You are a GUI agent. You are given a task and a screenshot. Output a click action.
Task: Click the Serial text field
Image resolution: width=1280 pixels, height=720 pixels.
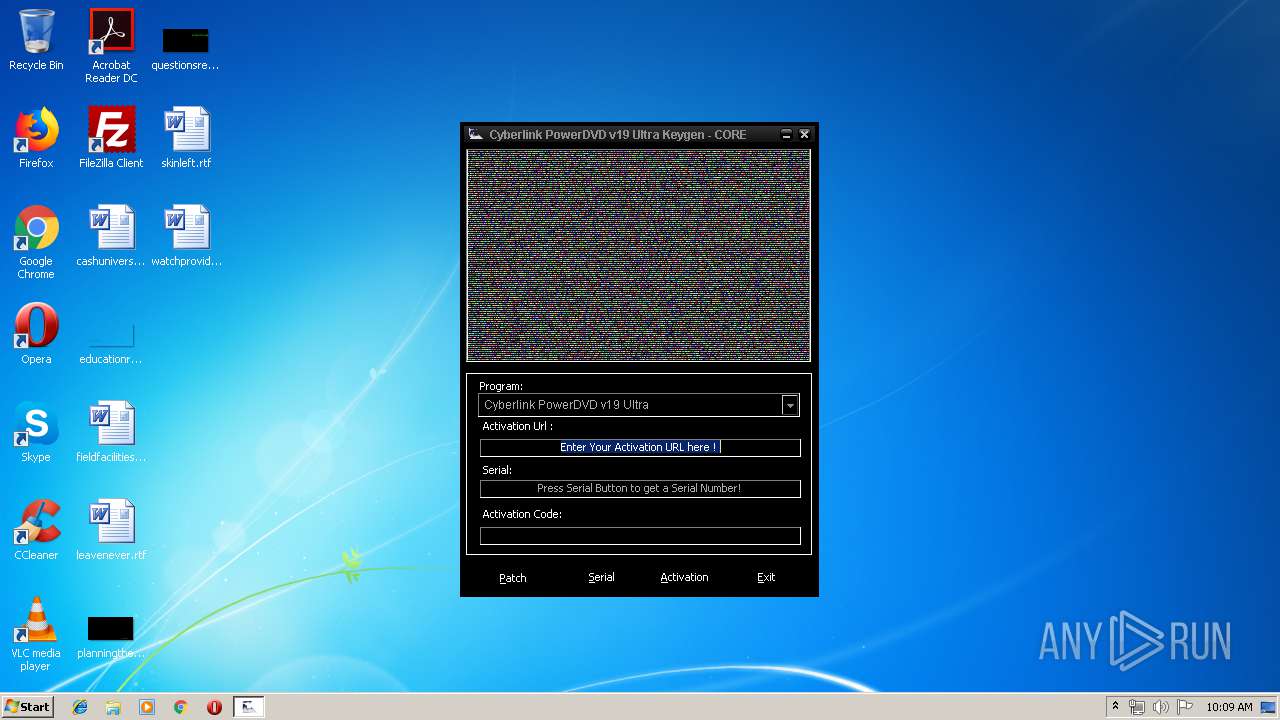(x=640, y=488)
